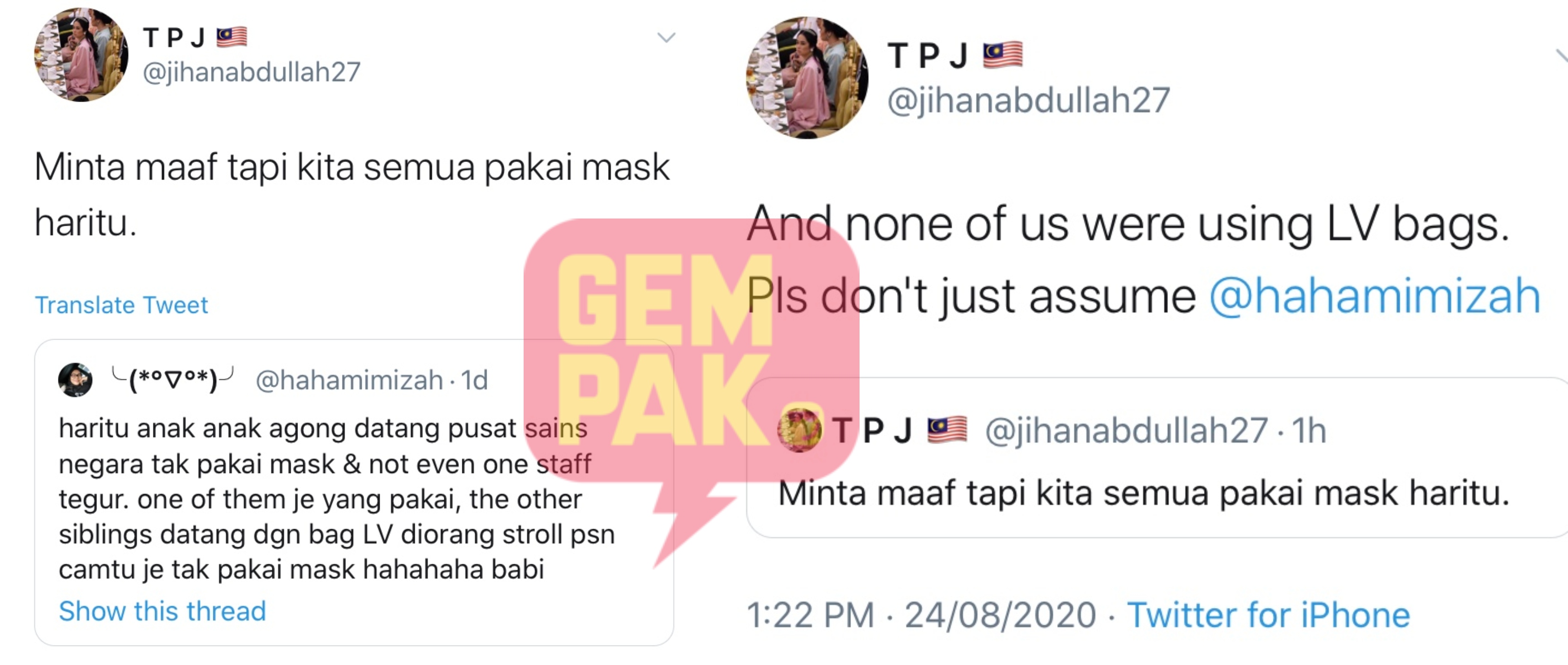Click the small TPJ avatar in quoted tweet
Screen dimensions: 1568x665
click(800, 430)
